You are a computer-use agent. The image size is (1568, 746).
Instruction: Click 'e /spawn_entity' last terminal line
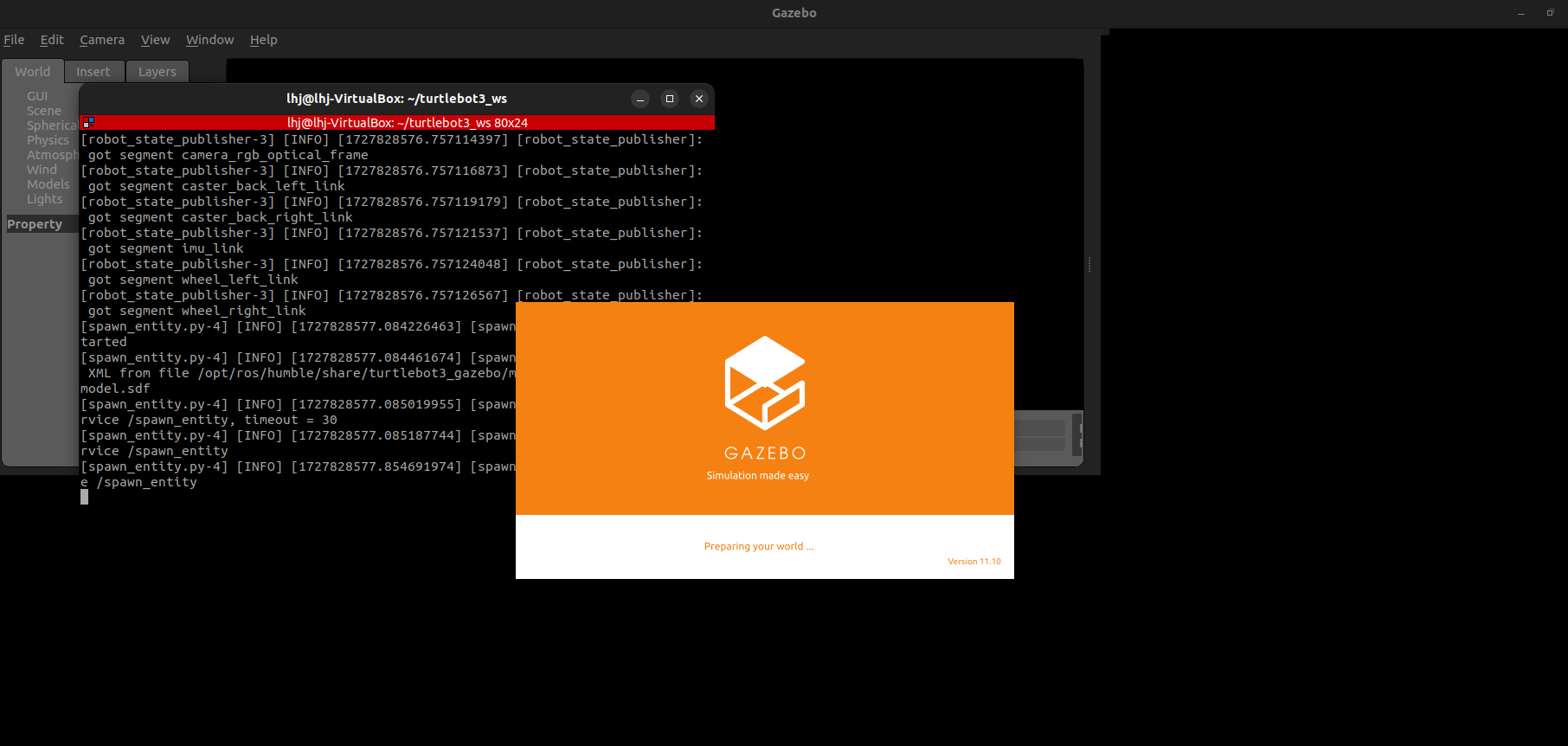[x=138, y=482]
